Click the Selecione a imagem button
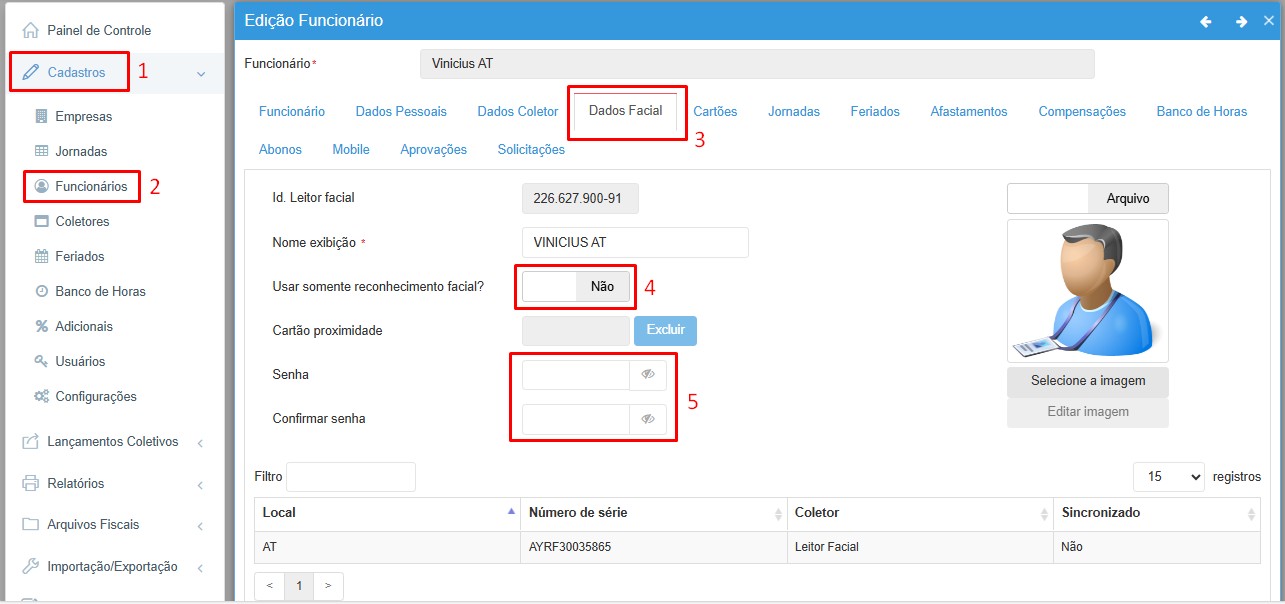This screenshot has height=604, width=1285. click(x=1088, y=381)
